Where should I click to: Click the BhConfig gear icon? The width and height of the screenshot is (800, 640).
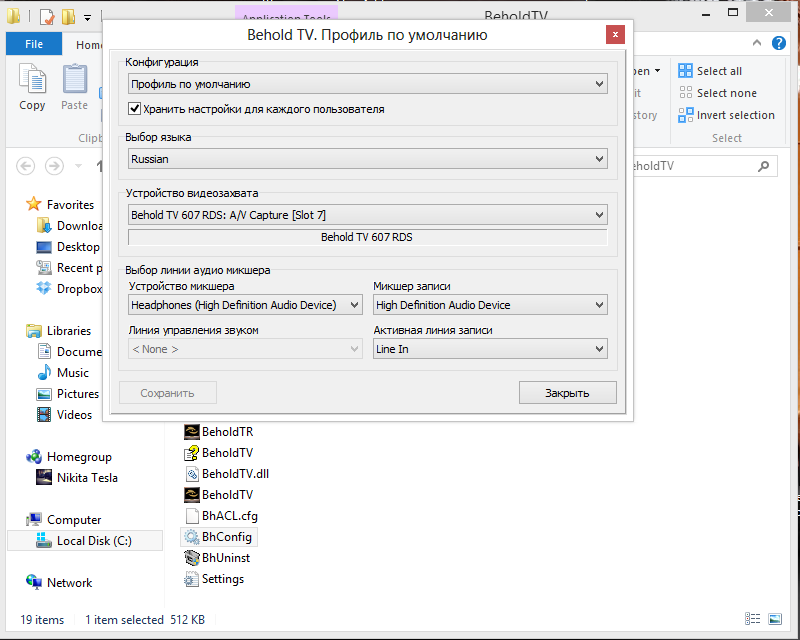click(x=192, y=537)
